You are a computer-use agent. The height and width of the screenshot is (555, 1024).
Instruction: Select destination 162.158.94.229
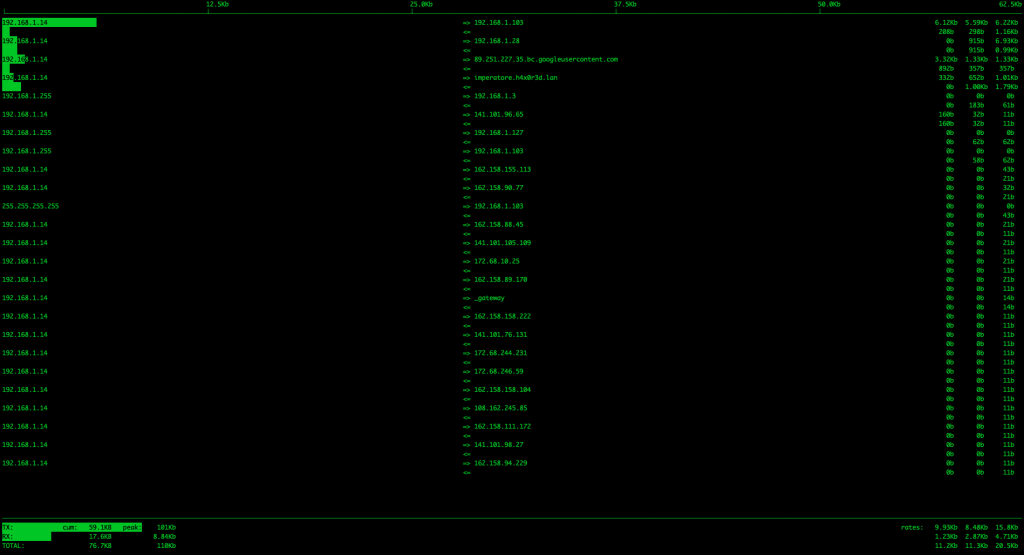pyautogui.click(x=500, y=463)
